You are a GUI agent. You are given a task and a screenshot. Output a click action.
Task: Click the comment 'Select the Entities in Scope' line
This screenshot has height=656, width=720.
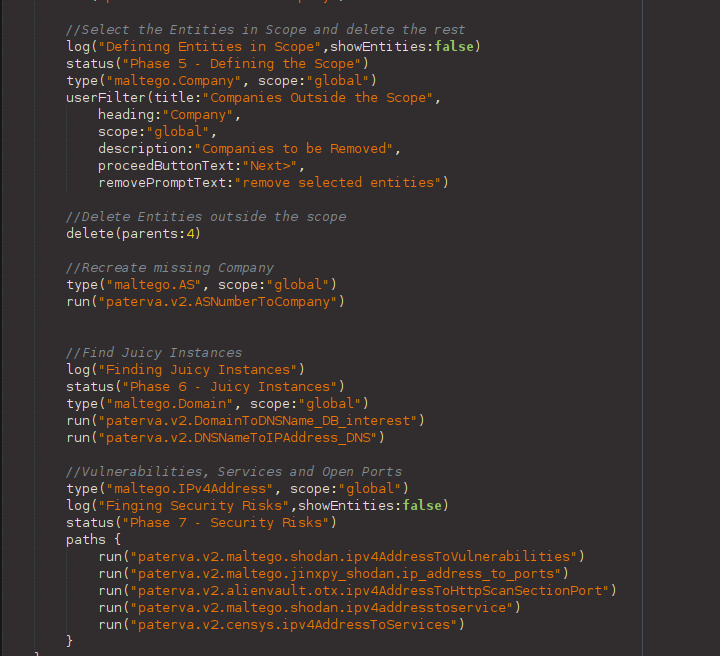point(265,30)
